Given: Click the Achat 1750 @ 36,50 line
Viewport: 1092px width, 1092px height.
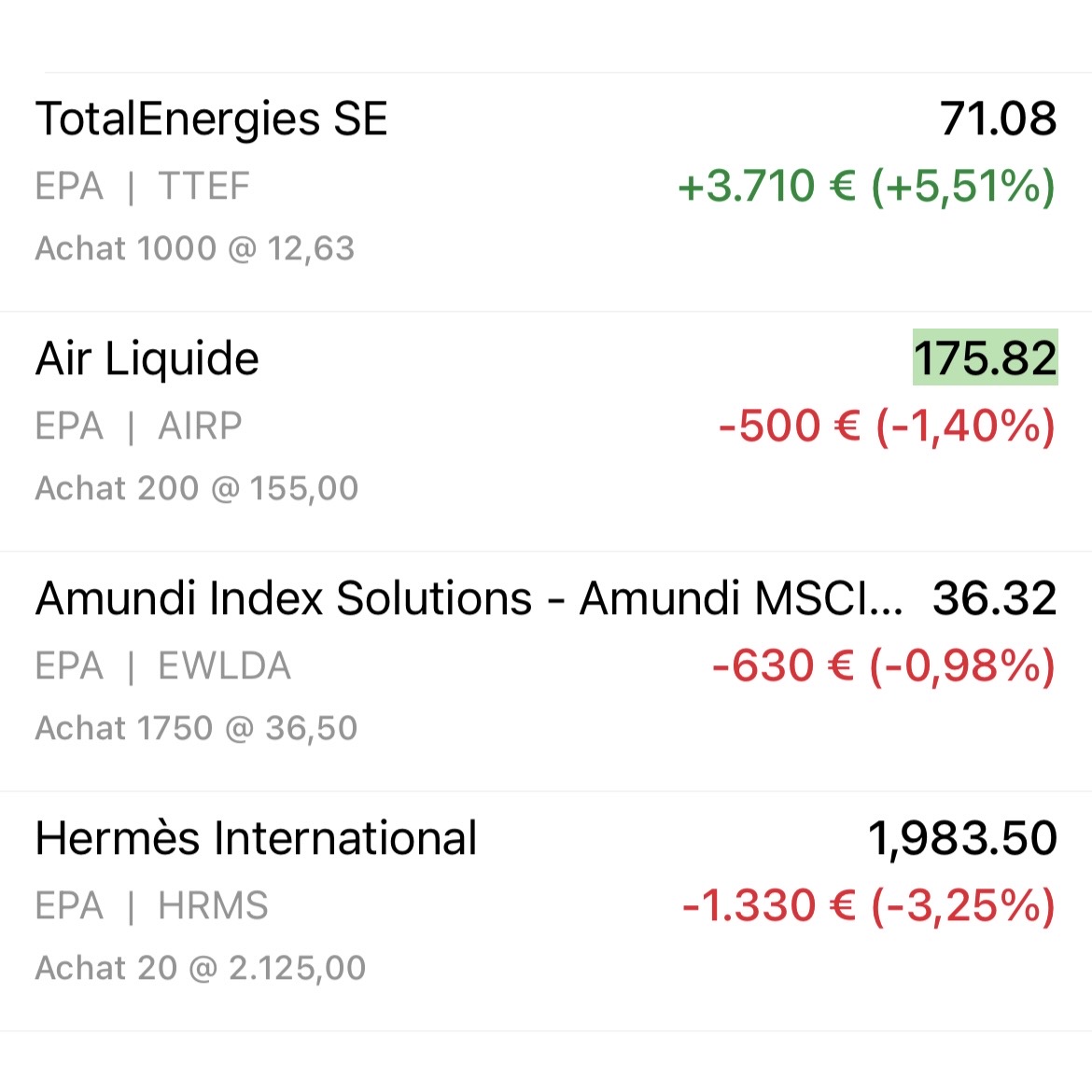Looking at the screenshot, I should tap(197, 728).
